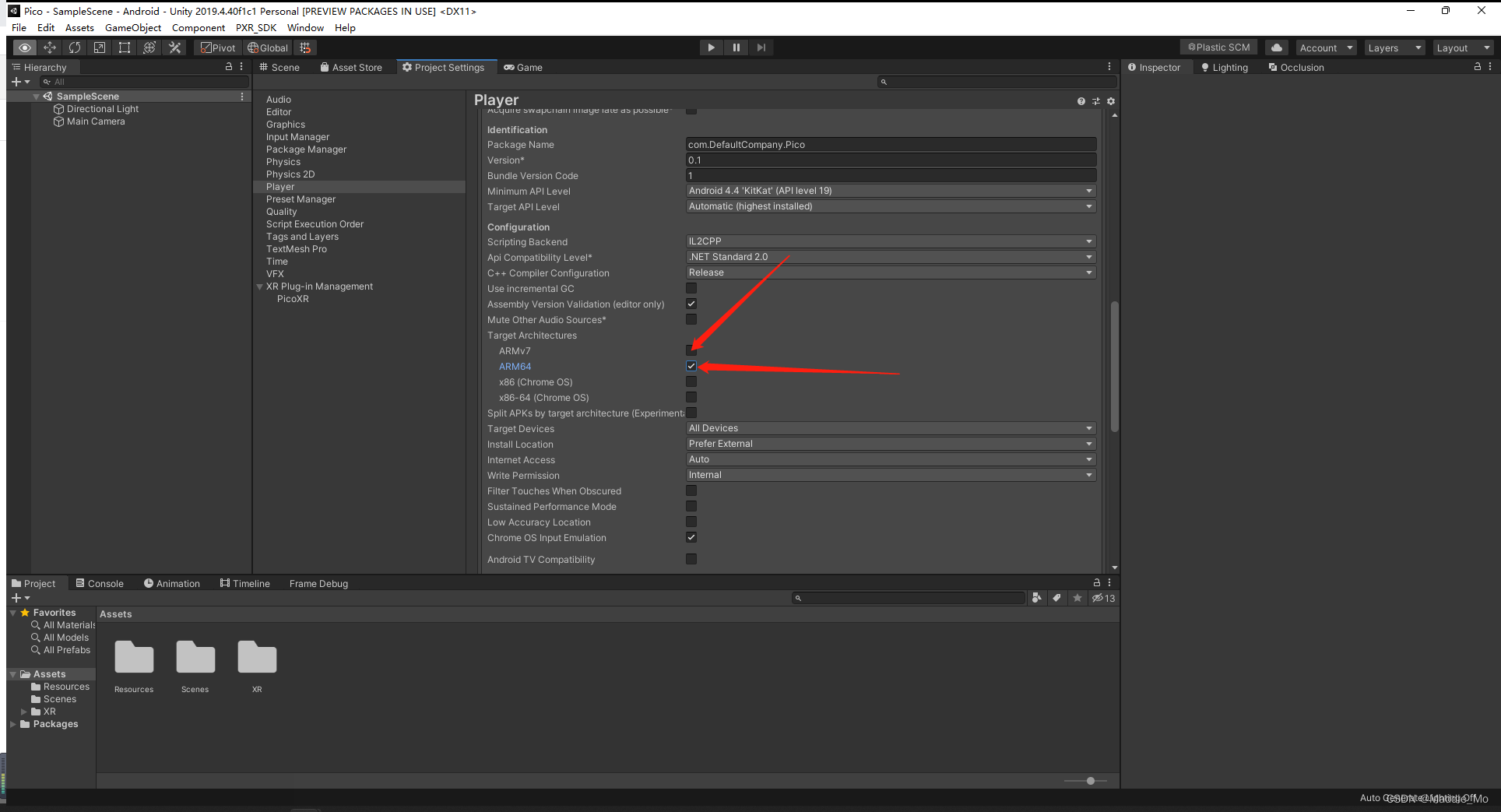Select the Rotate tool
This screenshot has height=812, width=1501.
point(75,47)
